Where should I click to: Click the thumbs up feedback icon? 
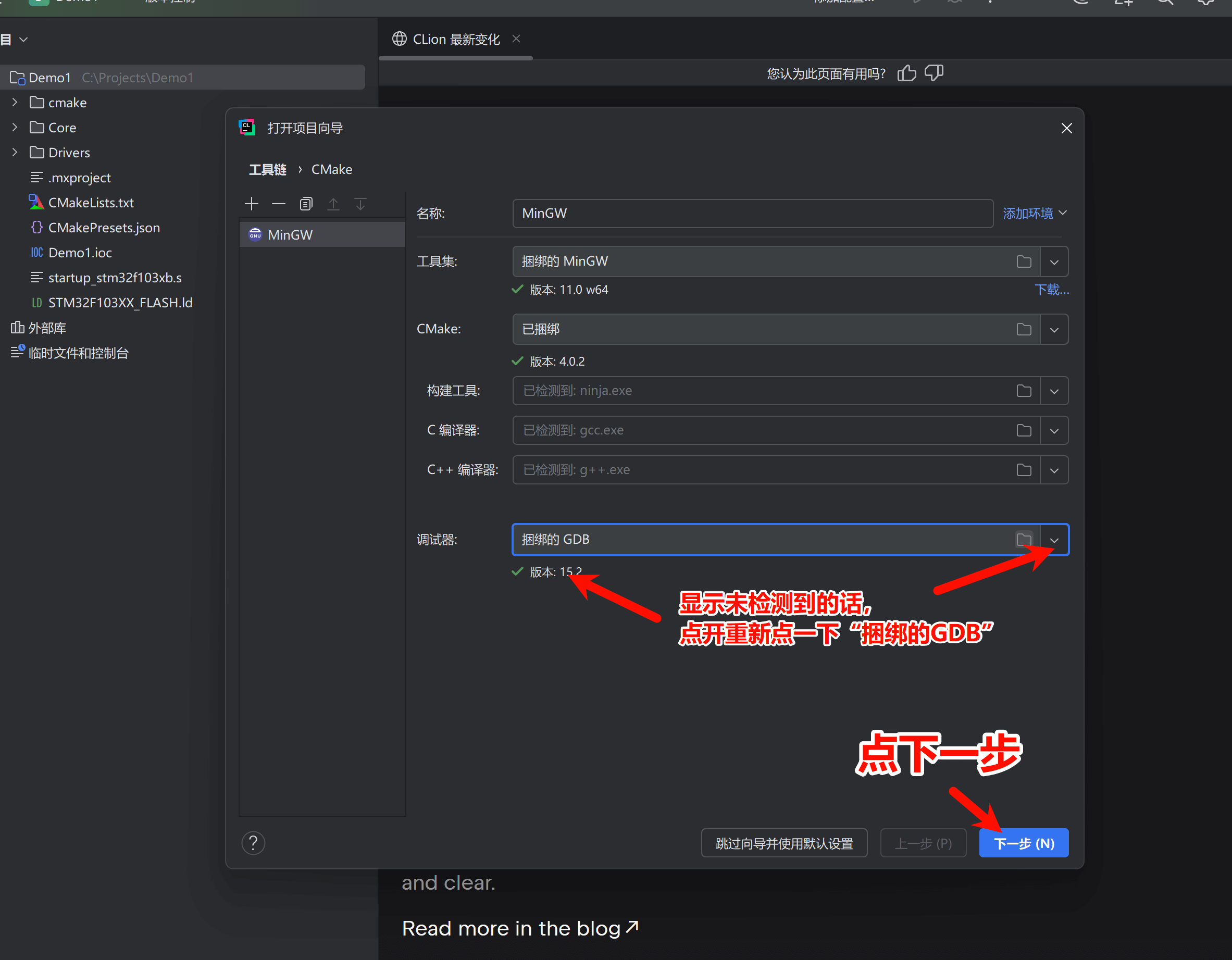(906, 73)
